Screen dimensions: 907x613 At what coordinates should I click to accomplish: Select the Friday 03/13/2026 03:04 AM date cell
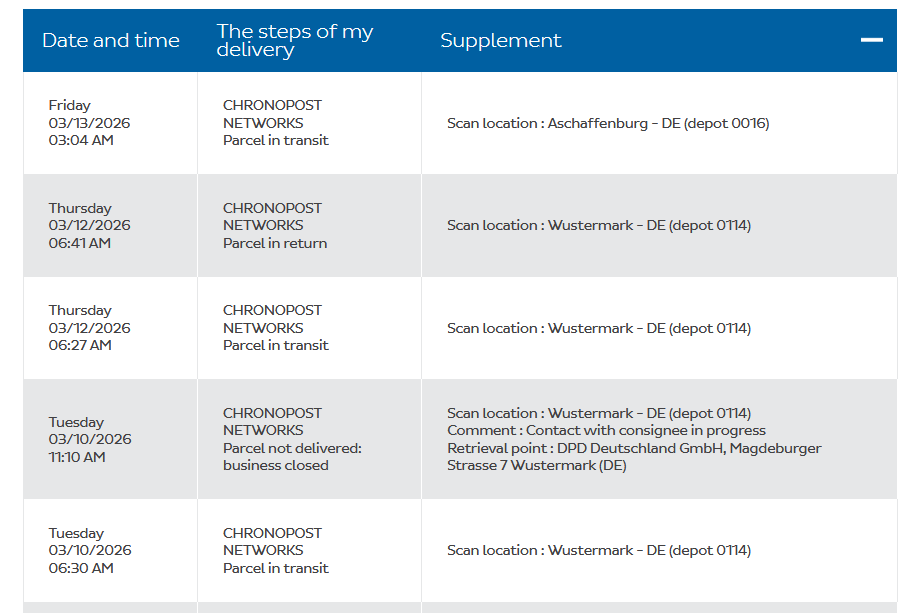point(89,123)
